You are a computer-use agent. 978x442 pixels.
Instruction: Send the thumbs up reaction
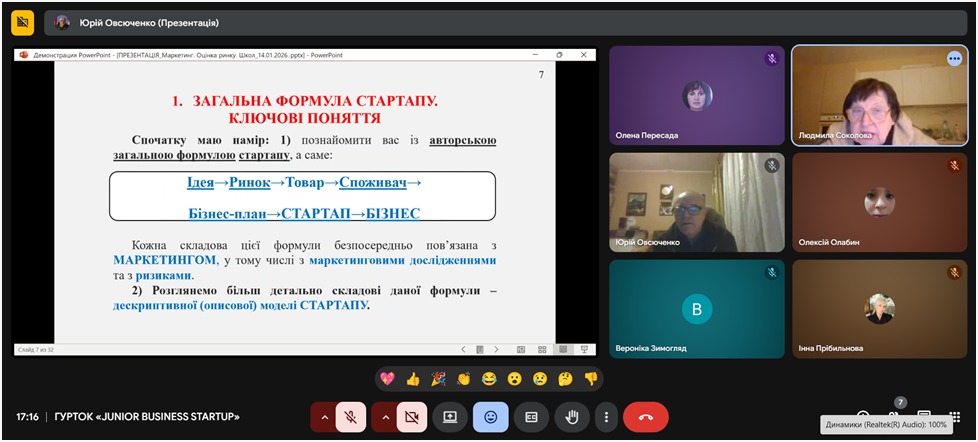pos(412,379)
